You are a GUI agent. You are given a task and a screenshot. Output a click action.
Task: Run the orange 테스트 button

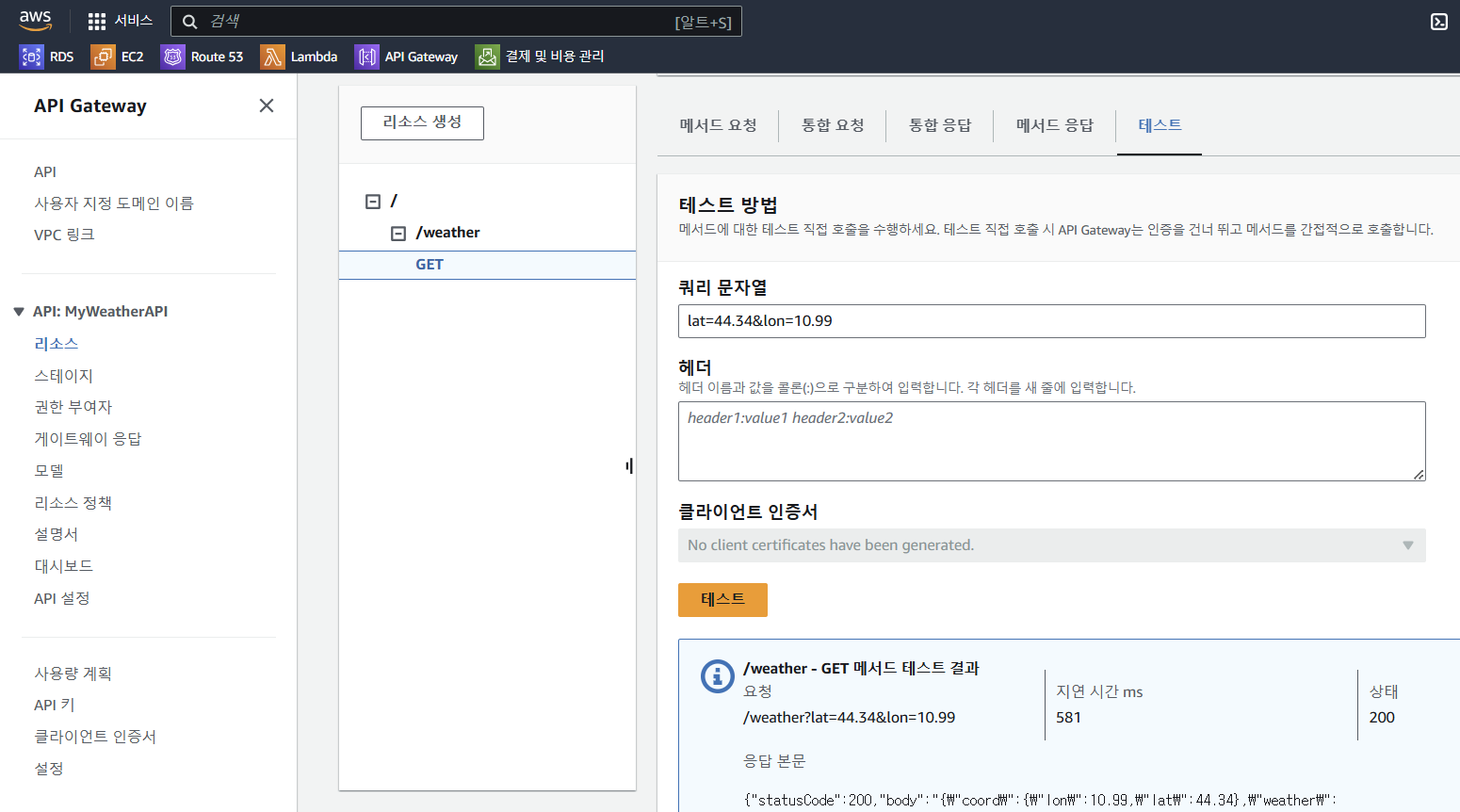point(722,600)
